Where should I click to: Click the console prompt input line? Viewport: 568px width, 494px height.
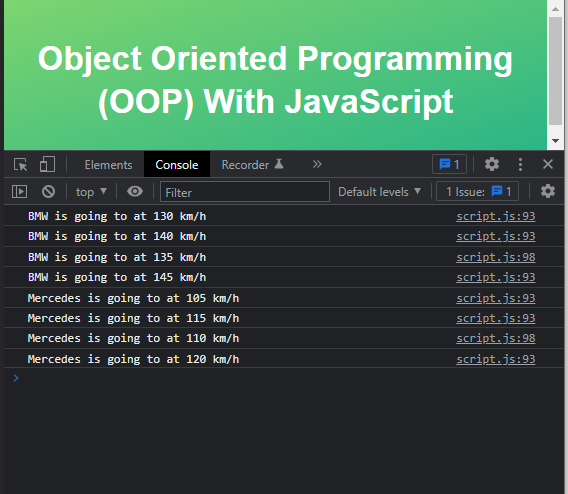(284, 378)
